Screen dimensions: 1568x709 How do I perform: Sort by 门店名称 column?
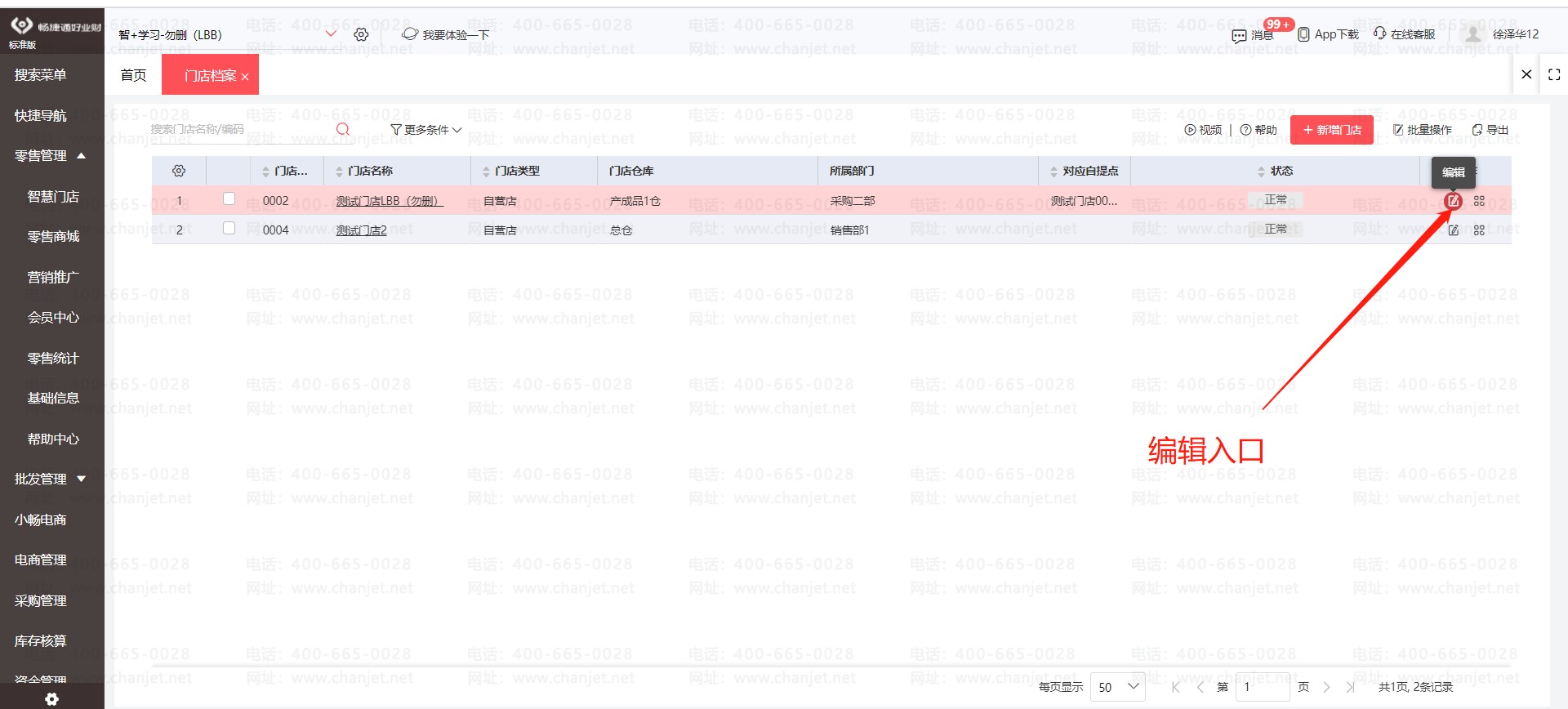tap(340, 172)
